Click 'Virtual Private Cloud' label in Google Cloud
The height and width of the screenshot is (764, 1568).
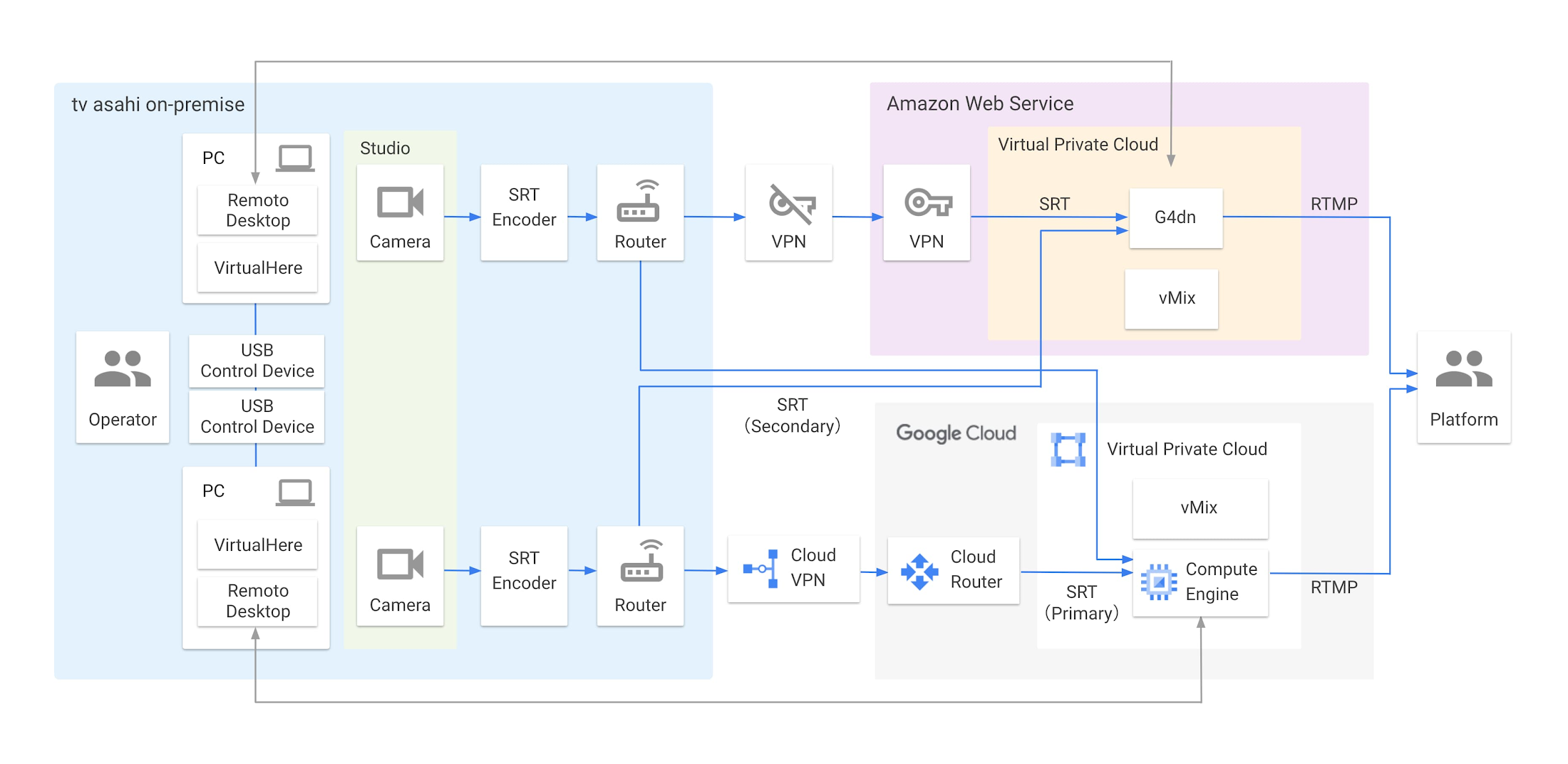tap(1187, 449)
